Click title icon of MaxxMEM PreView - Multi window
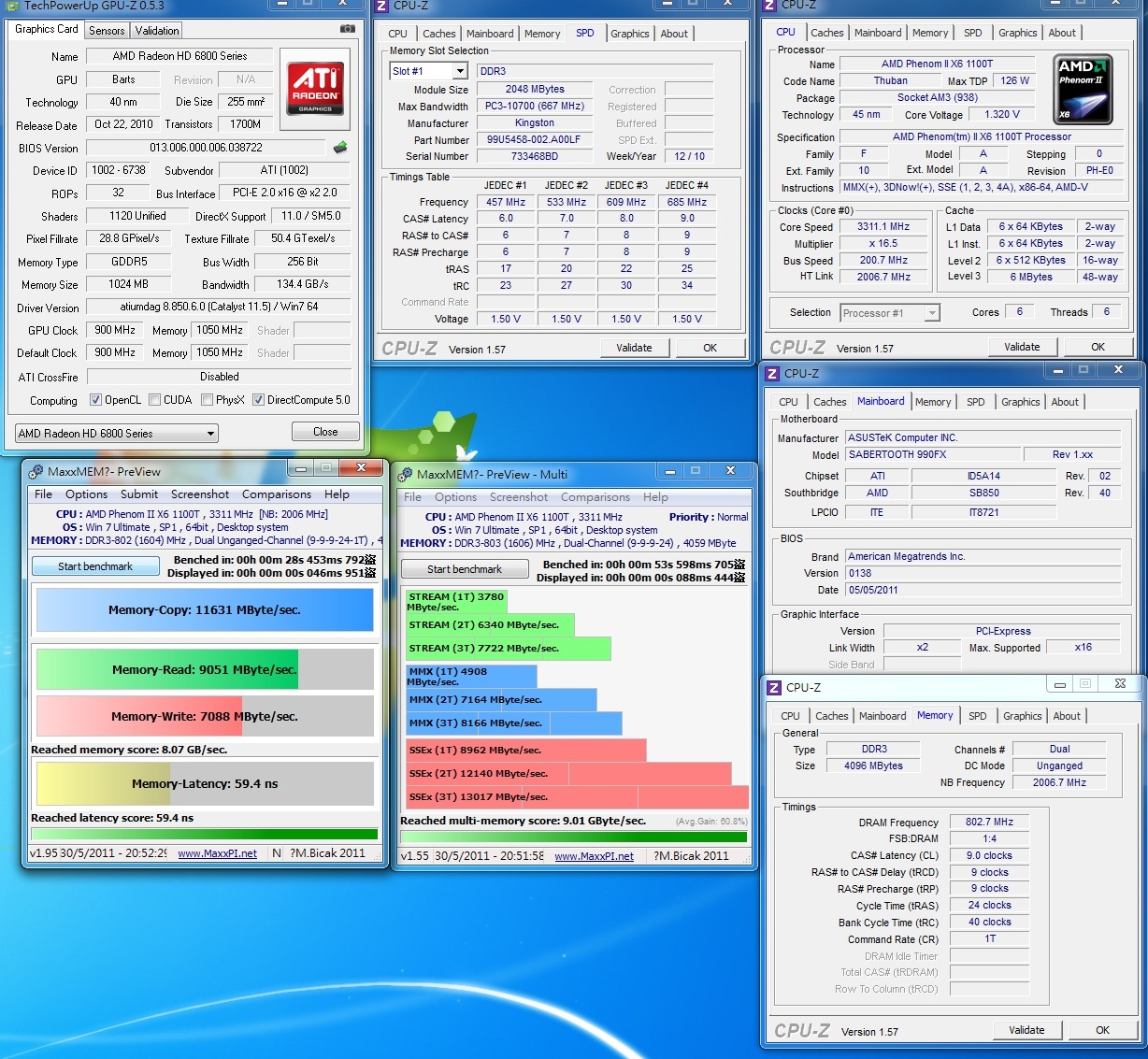1148x1059 pixels. [407, 474]
